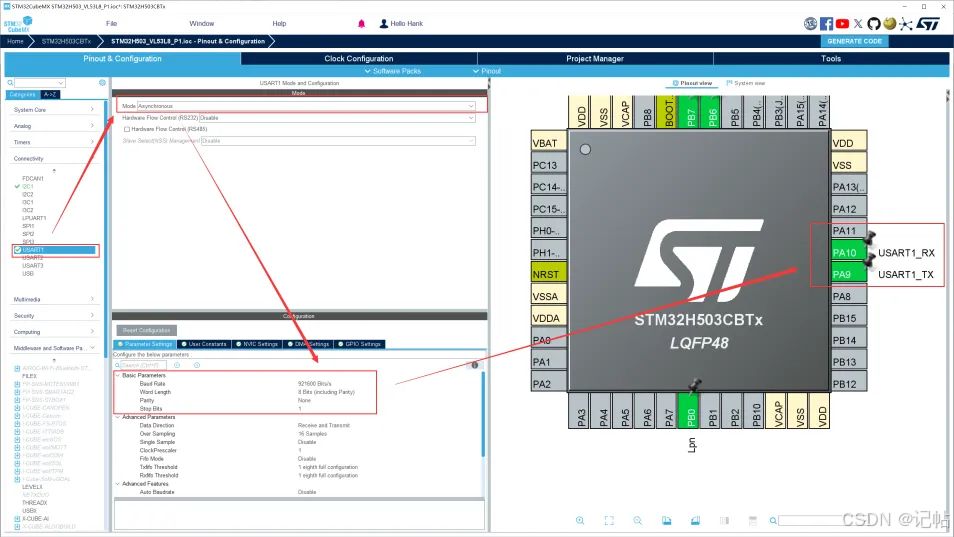Click the Facebook icon in header
Screen dimensions: 954x537
826,23
